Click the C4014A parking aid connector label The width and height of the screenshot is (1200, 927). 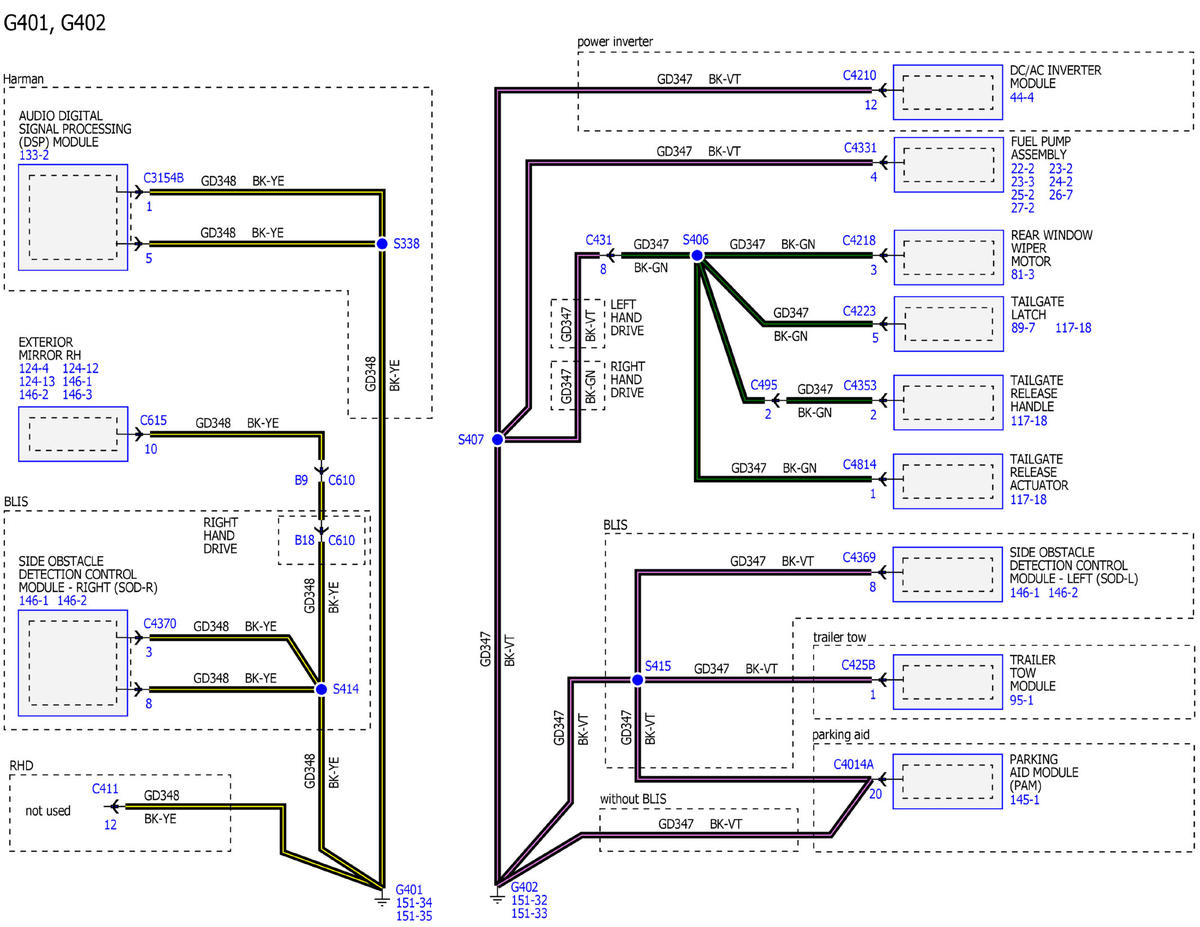[x=854, y=765]
